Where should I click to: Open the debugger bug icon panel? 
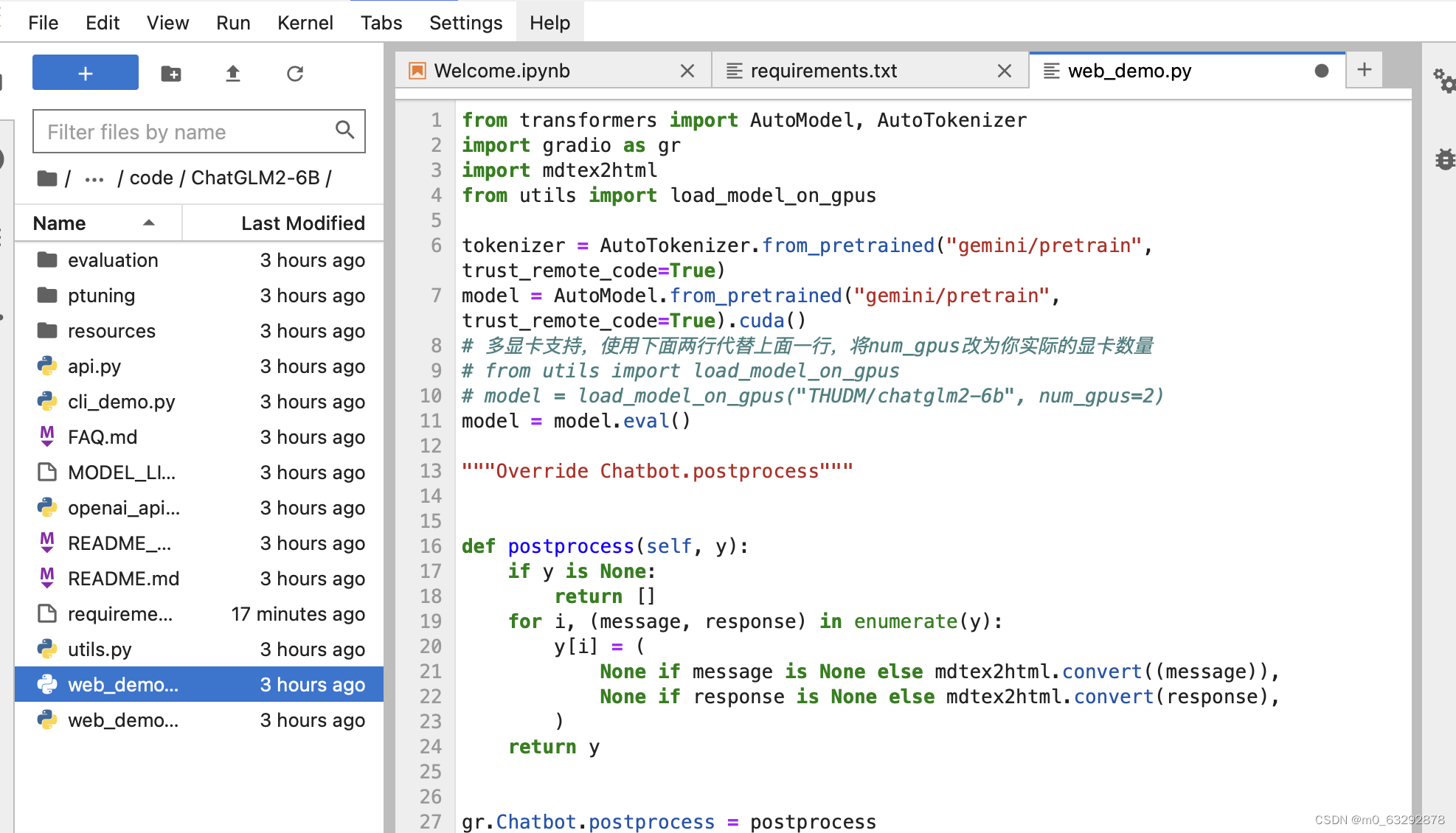(x=1445, y=158)
